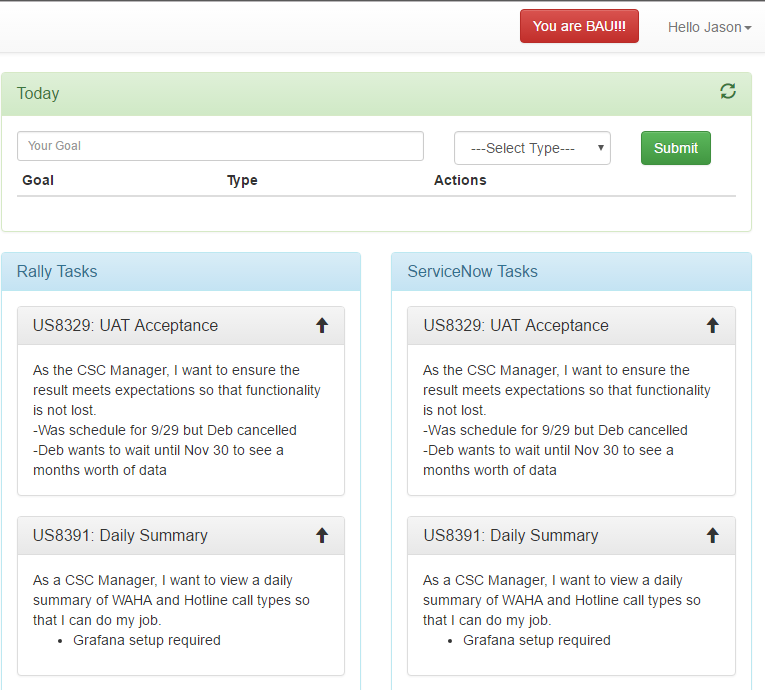Click the Actions column header
Image resolution: width=765 pixels, height=690 pixels.
(x=460, y=180)
